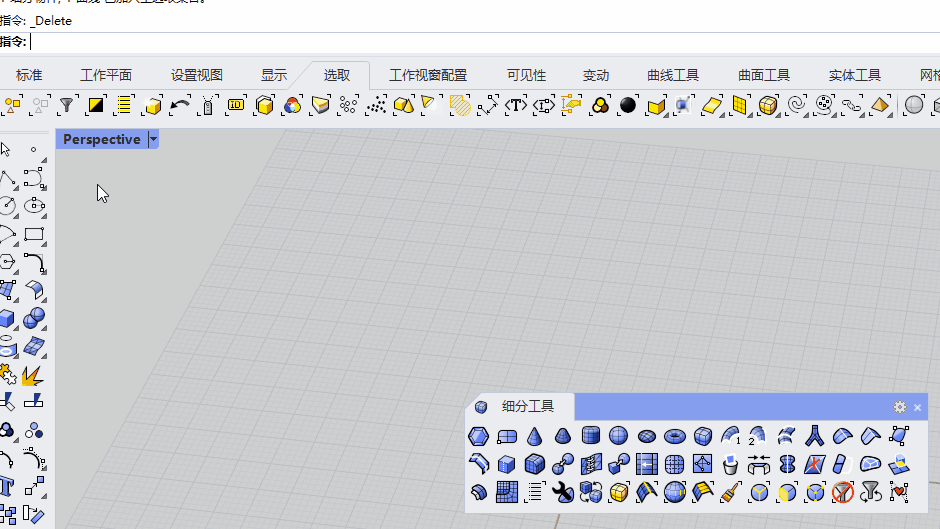
Task: Click the black wrench repair SubD icon
Action: pyautogui.click(x=562, y=492)
